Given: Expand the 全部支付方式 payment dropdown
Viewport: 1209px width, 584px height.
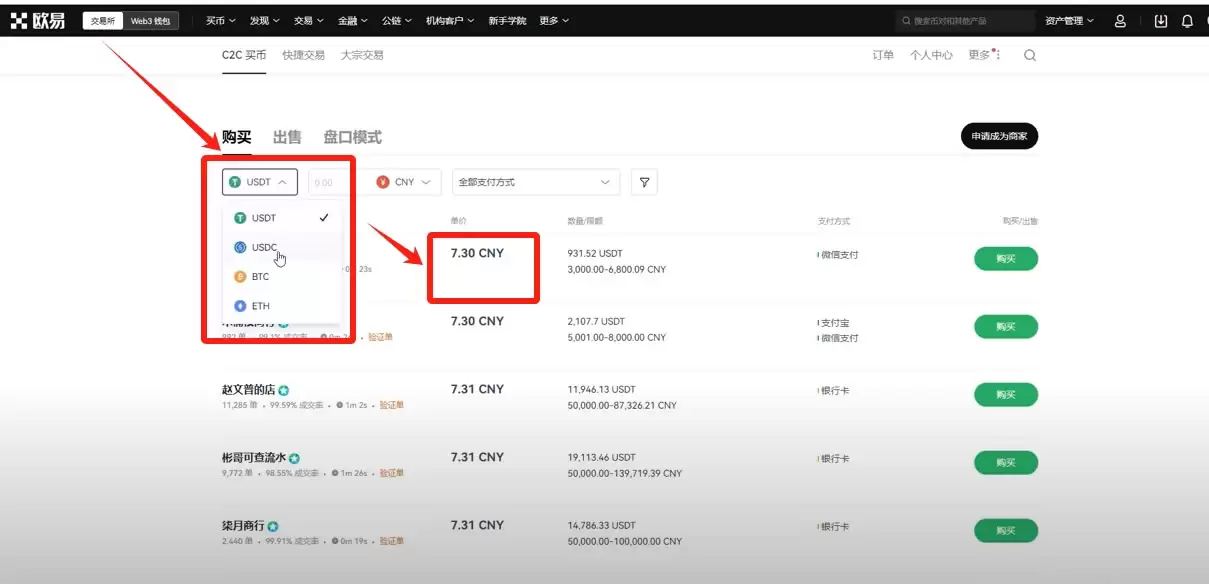Looking at the screenshot, I should (x=535, y=182).
